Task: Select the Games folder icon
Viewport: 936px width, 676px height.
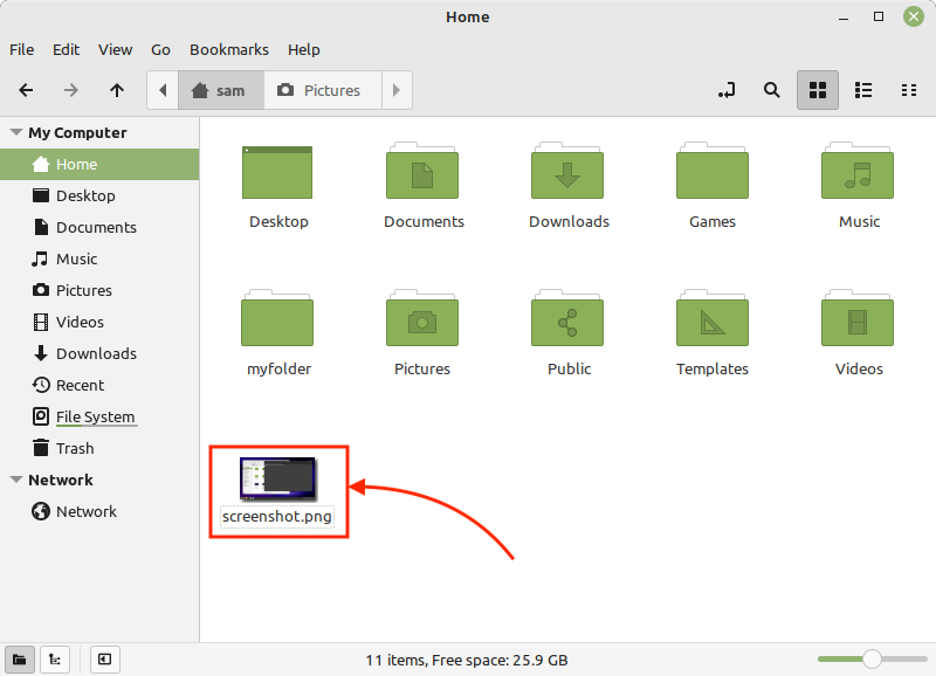Action: tap(712, 171)
